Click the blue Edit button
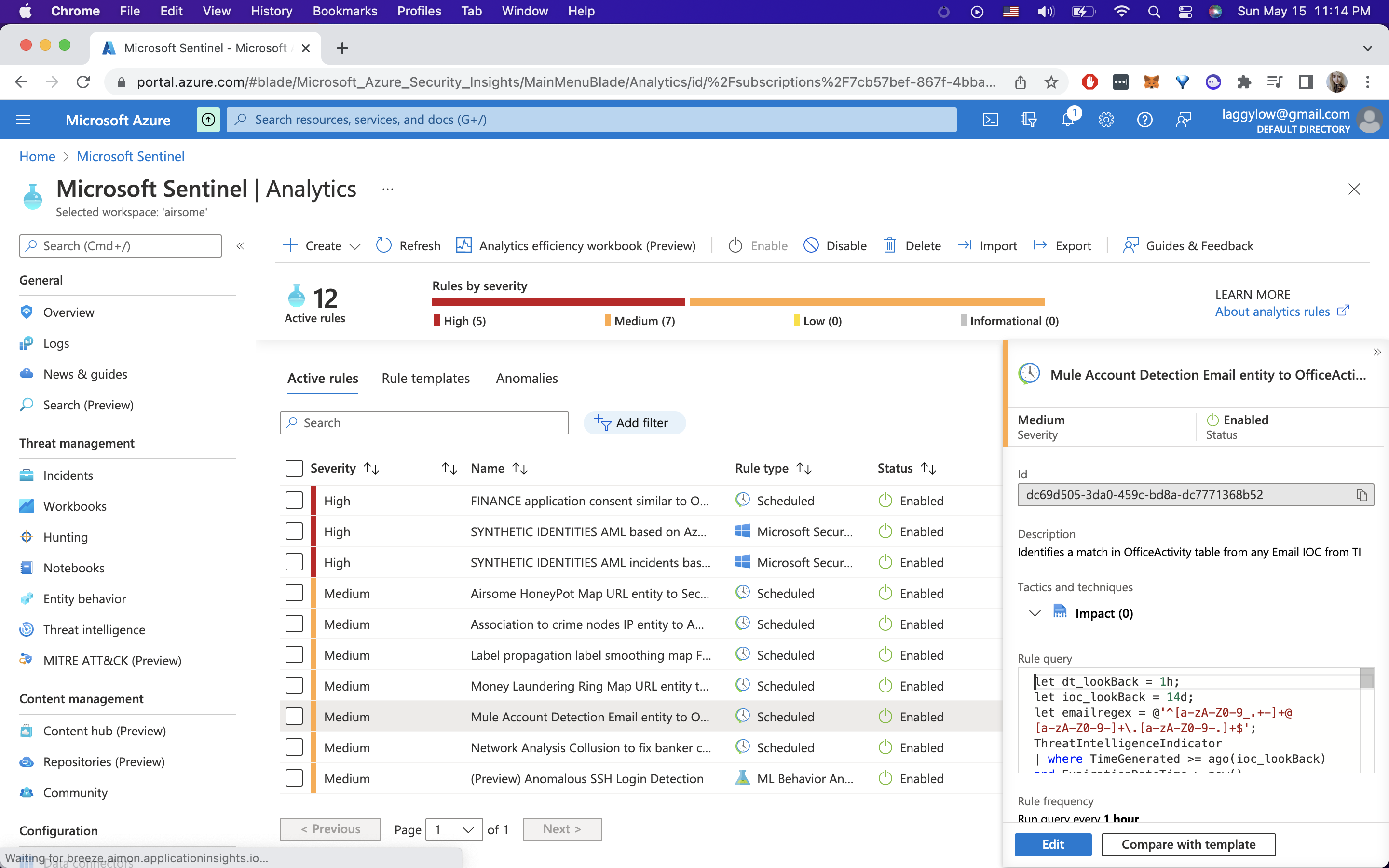 point(1053,844)
